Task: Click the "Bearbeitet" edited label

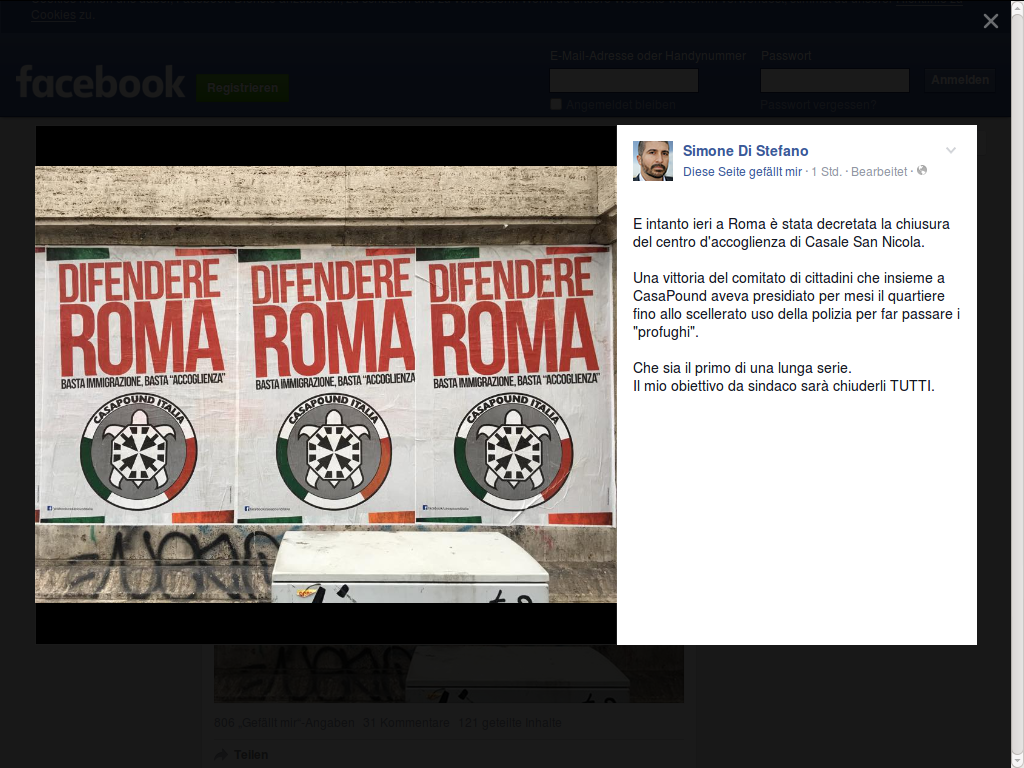Action: (879, 172)
